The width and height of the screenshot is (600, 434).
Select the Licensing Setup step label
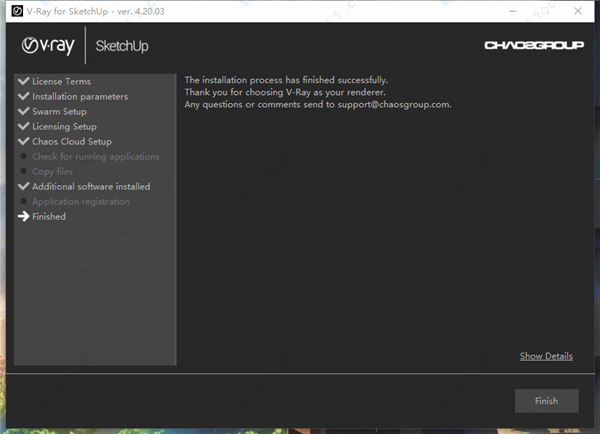tap(64, 127)
